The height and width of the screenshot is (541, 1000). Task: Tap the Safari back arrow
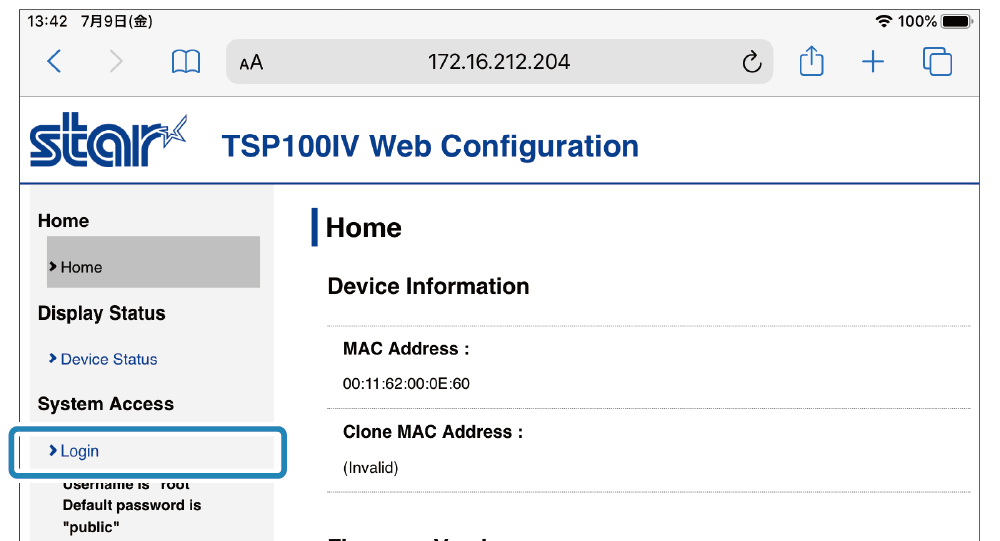[x=55, y=62]
